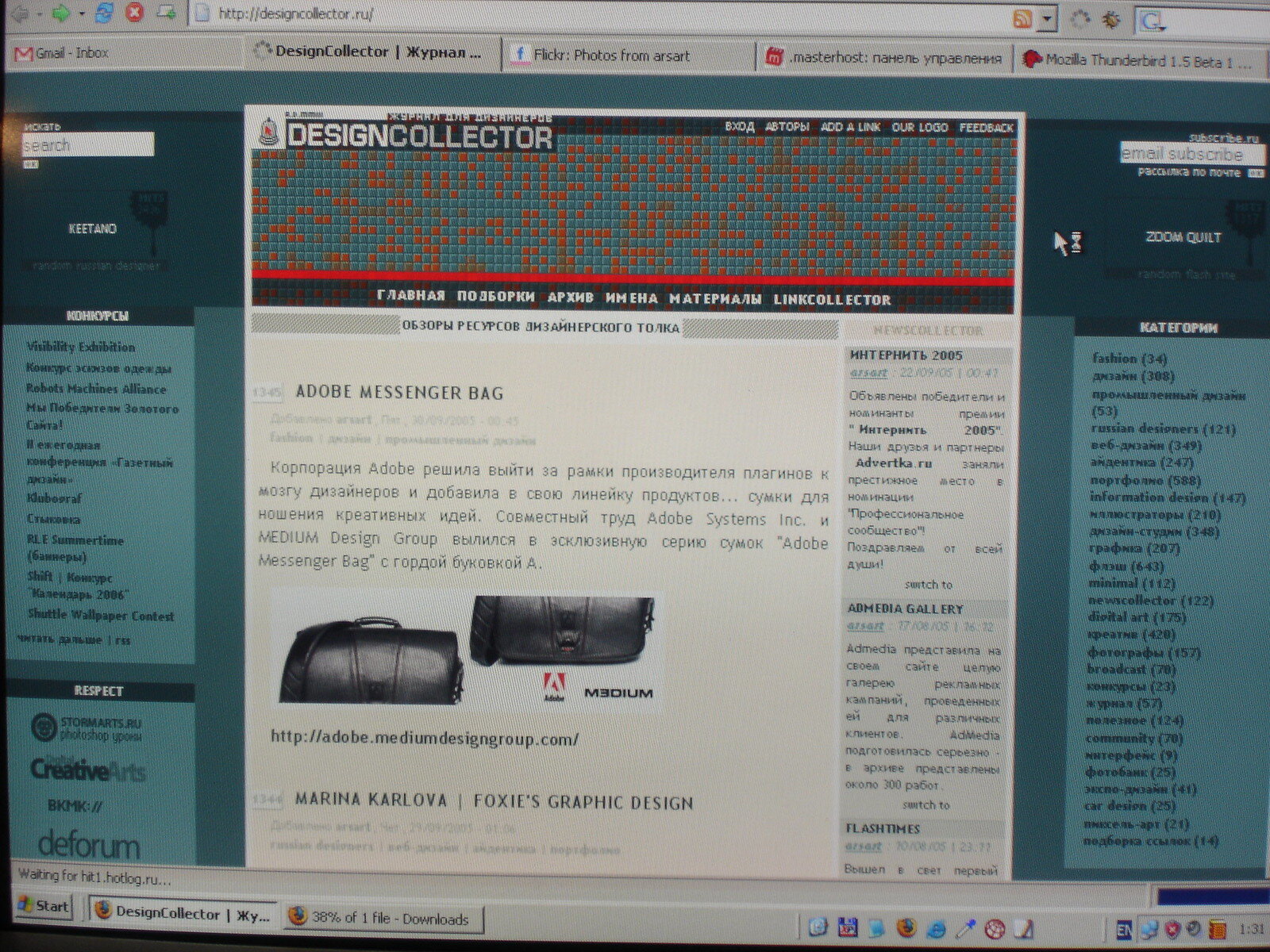This screenshot has height=952, width=1270.
Task: Click the floppy disk quick launch icon
Action: 847,927
